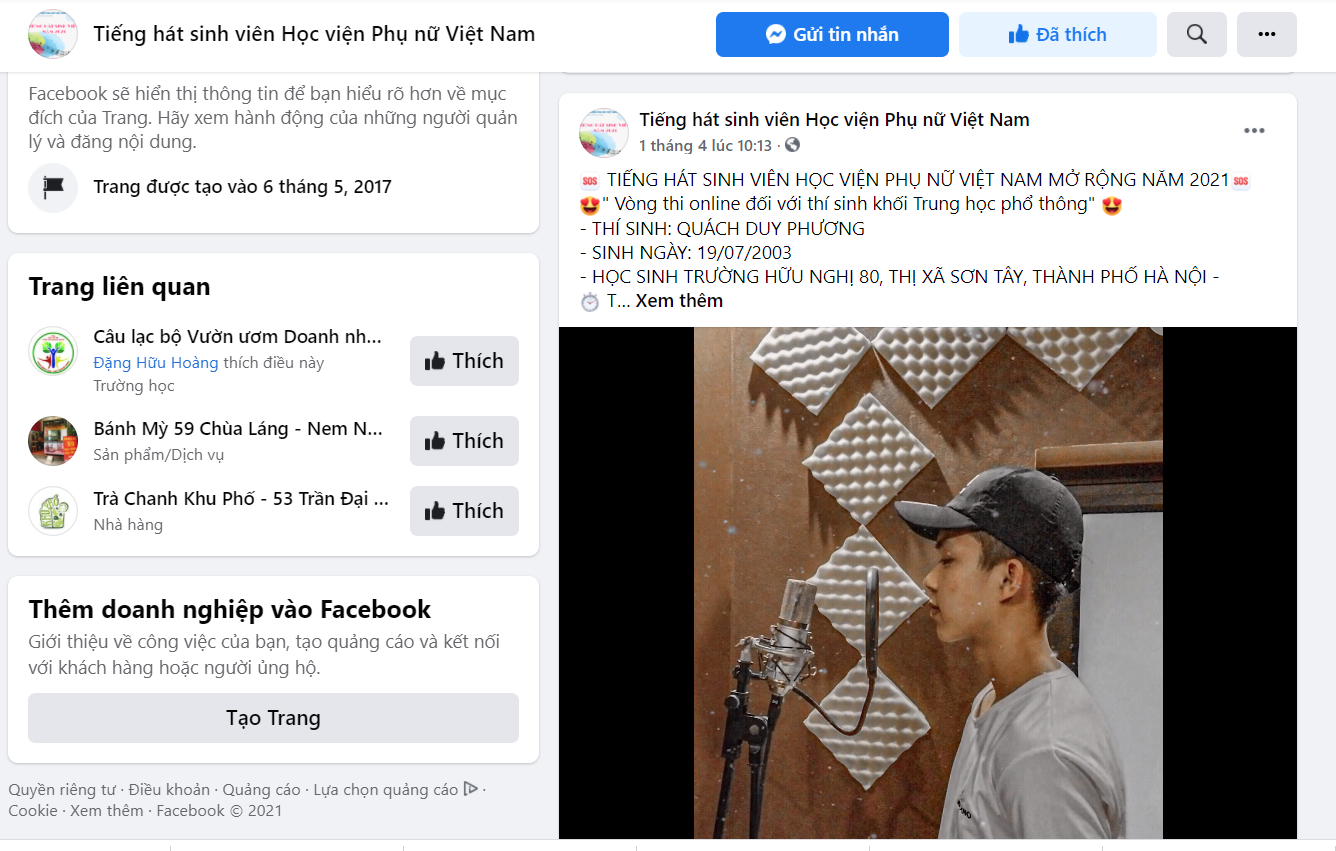This screenshot has width=1336, height=851.
Task: Click the Tạo Trang button
Action: (x=273, y=718)
